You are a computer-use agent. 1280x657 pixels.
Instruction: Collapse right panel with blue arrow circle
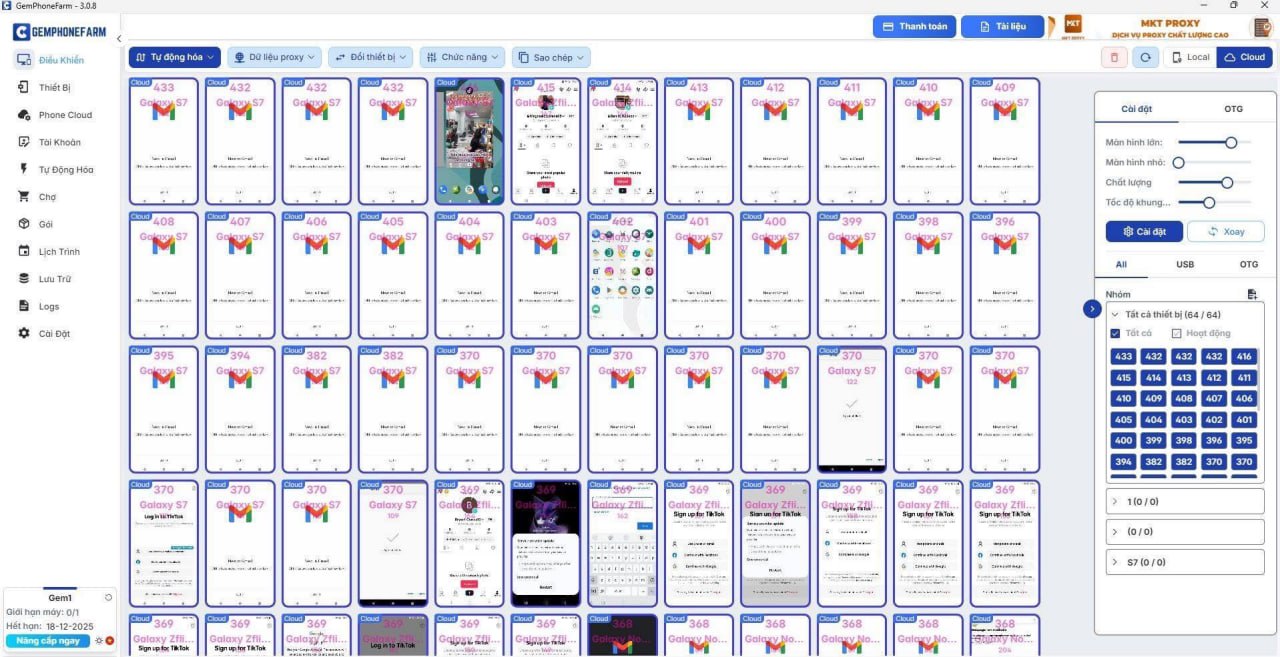tap(1092, 309)
